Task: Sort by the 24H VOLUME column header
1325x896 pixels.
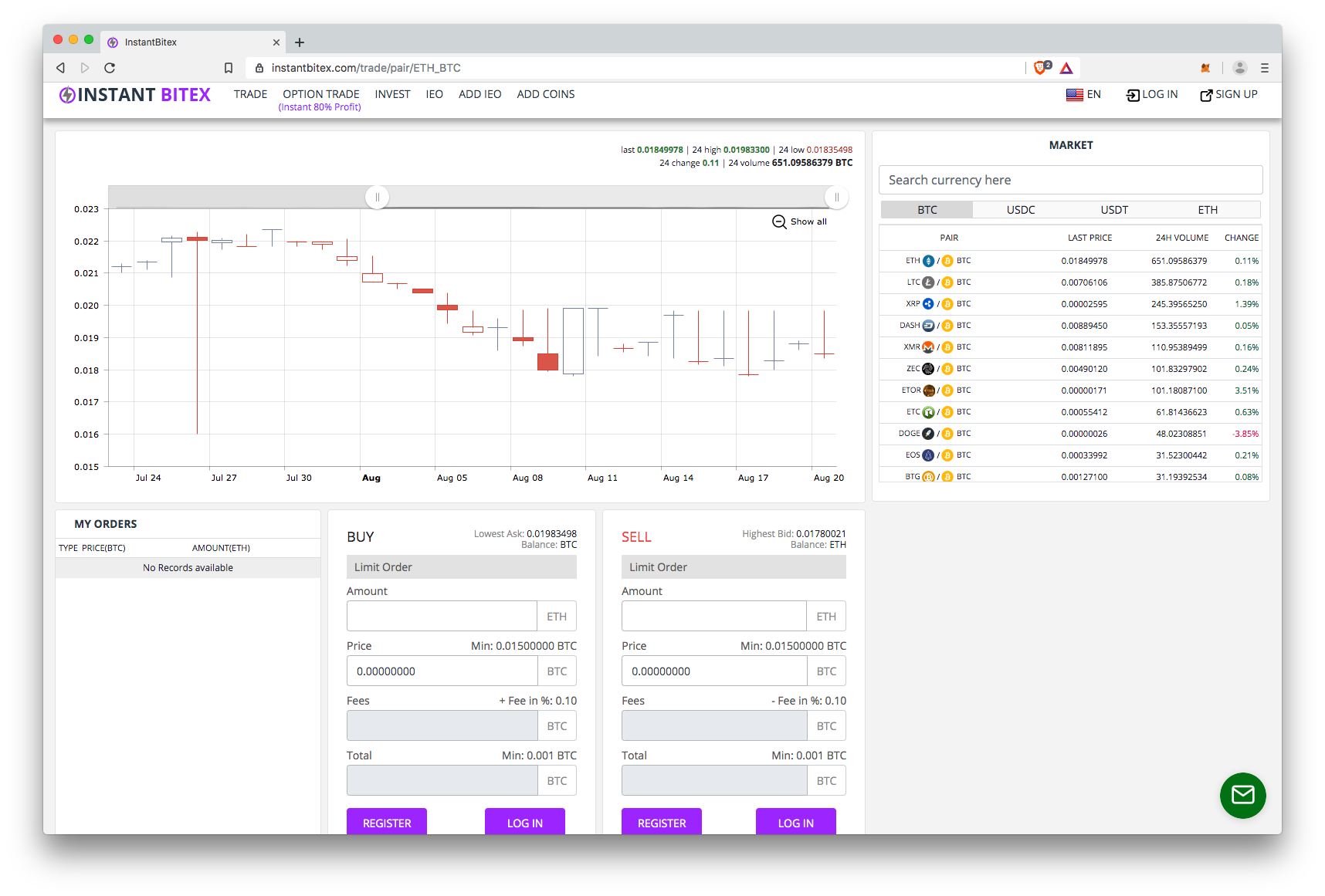Action: (1181, 238)
